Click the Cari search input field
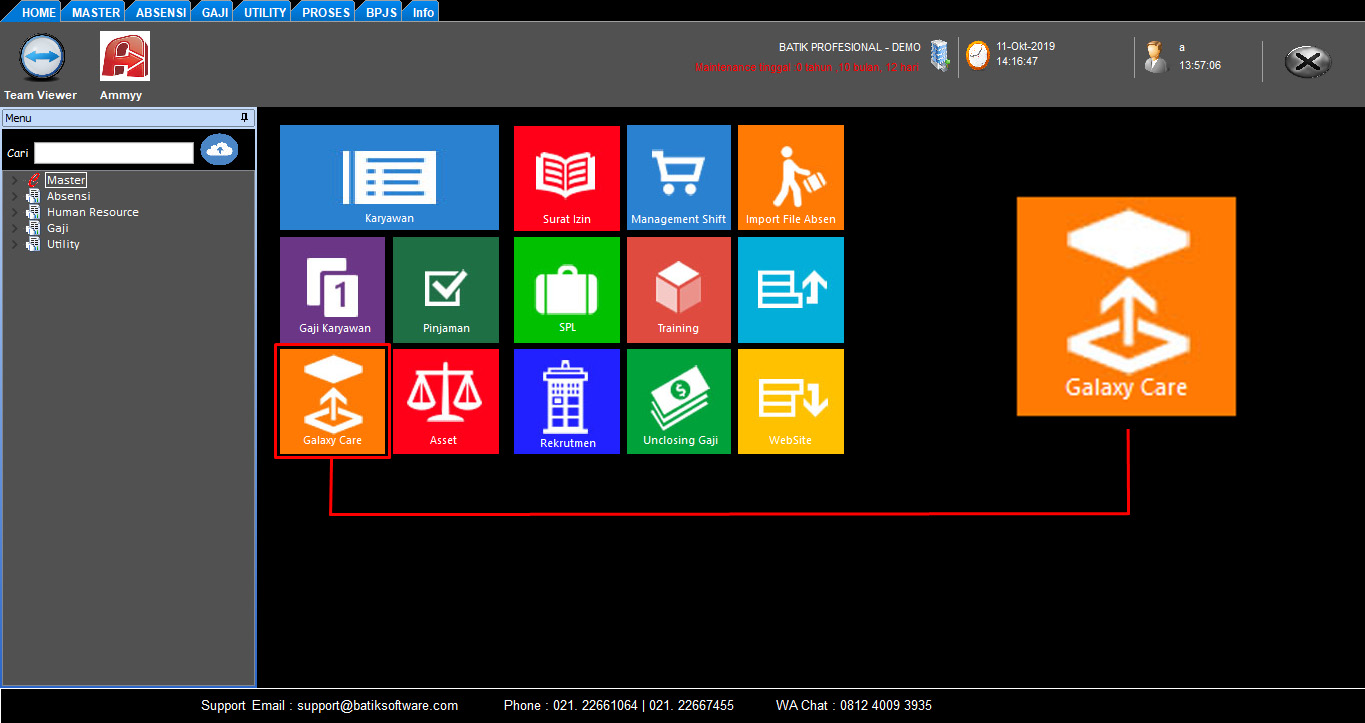Viewport: 1365px width, 723px height. [114, 153]
